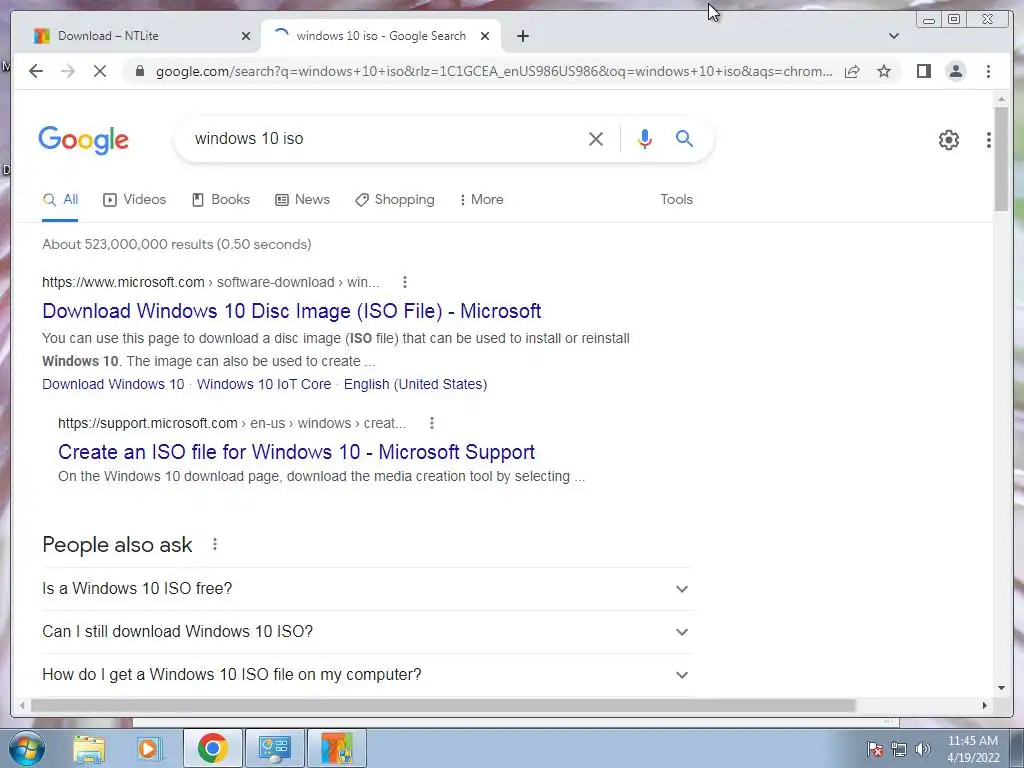This screenshot has height=768, width=1024.
Task: Click the lock icon in address bar
Action: [139, 71]
